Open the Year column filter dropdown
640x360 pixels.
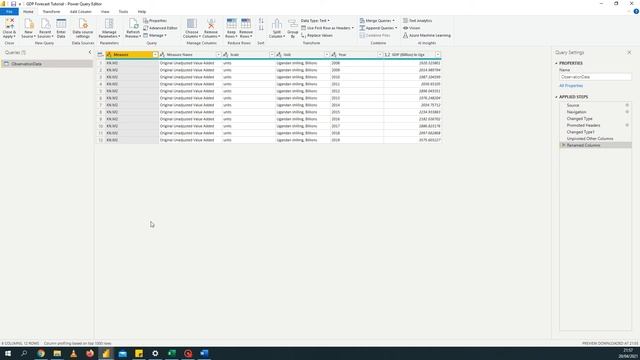point(380,55)
